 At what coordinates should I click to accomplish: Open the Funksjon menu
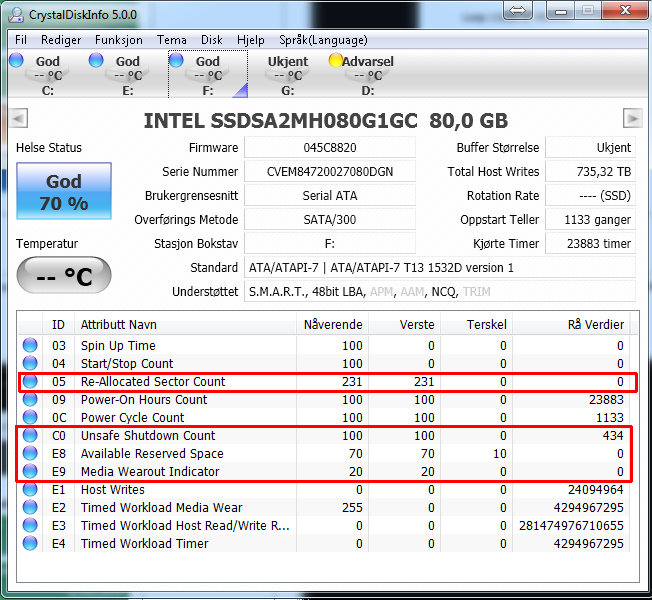(x=119, y=40)
